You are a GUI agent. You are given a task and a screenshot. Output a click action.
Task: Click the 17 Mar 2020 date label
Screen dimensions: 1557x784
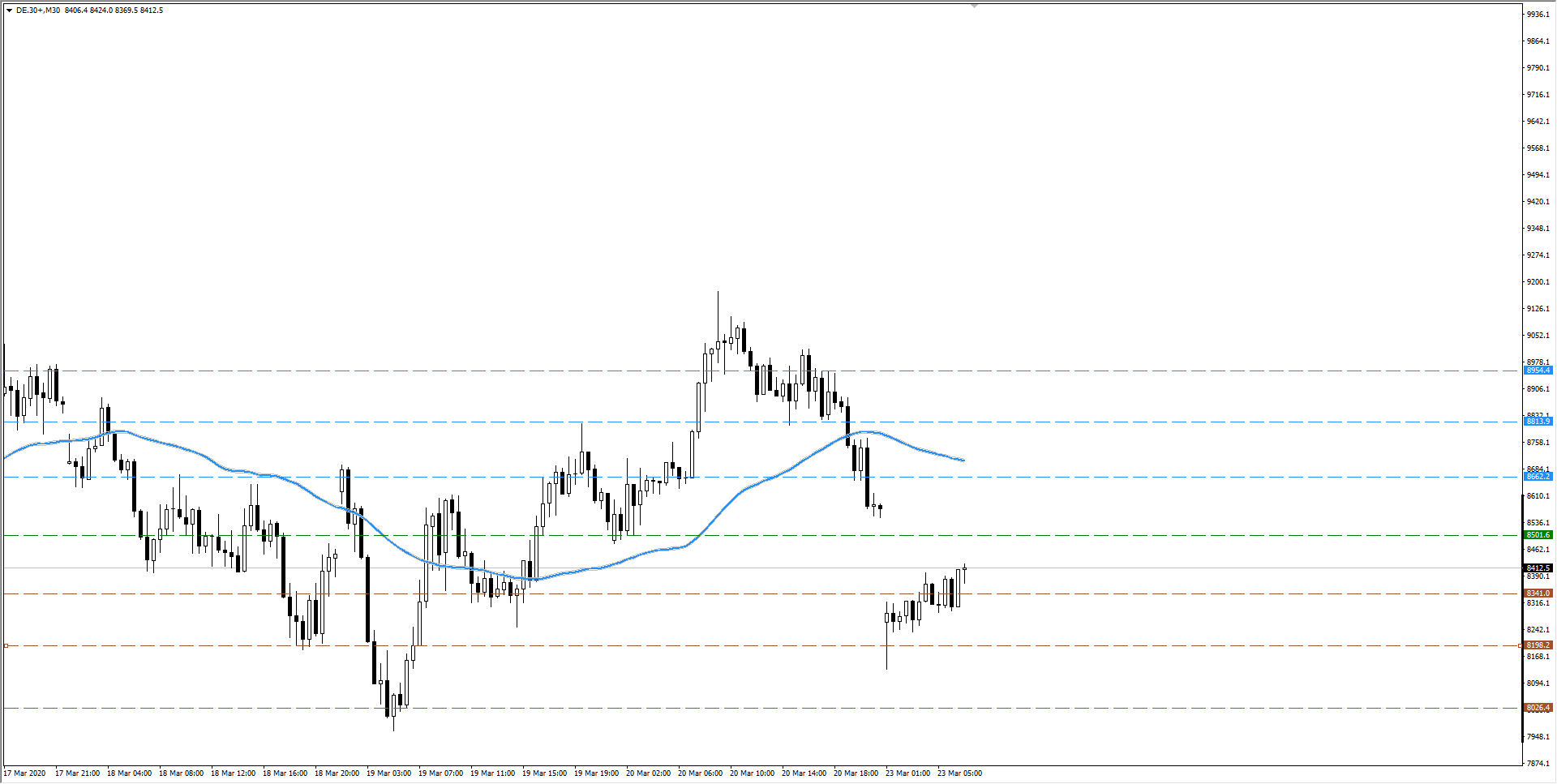(25, 773)
